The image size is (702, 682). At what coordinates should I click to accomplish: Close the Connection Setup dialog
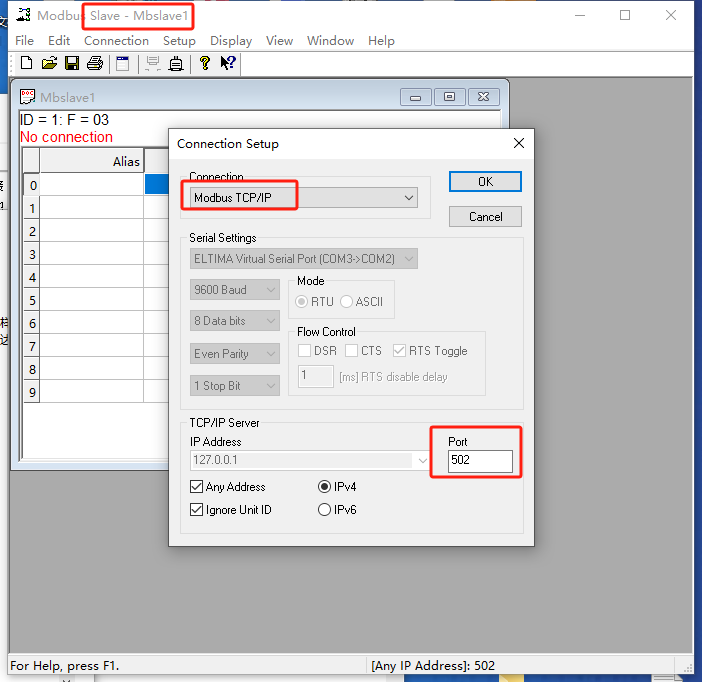[x=518, y=143]
